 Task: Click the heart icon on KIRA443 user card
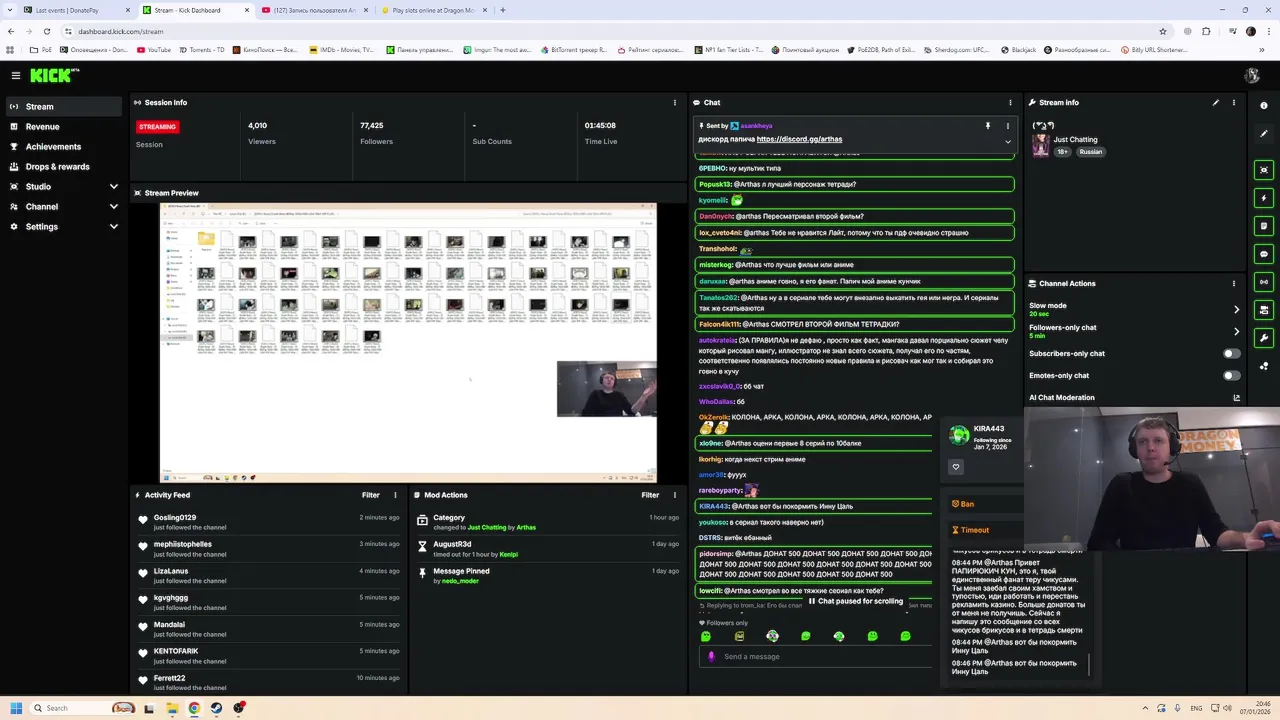(956, 467)
